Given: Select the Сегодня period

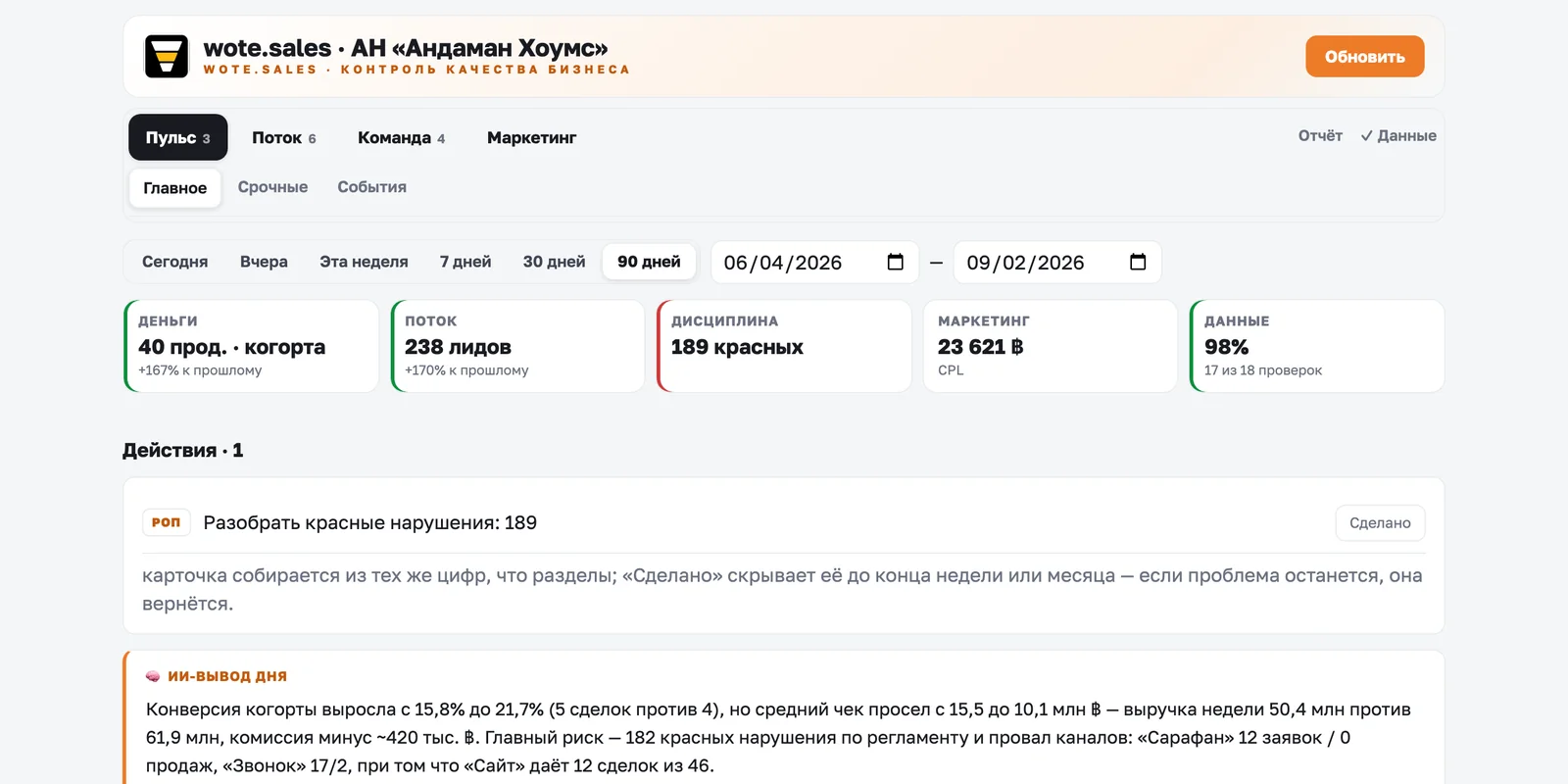Looking at the screenshot, I should tap(174, 262).
